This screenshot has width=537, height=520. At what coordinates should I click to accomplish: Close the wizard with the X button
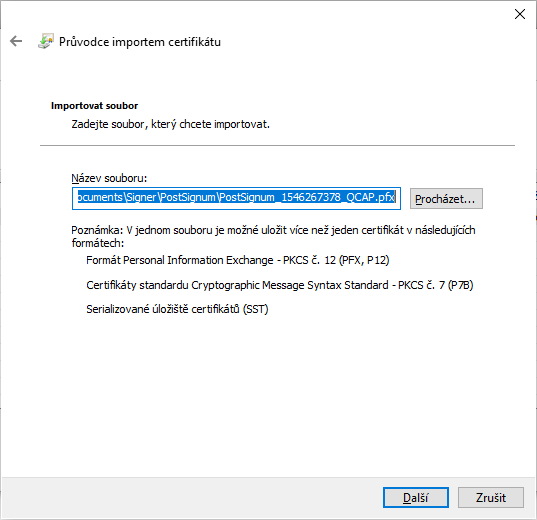(x=520, y=14)
